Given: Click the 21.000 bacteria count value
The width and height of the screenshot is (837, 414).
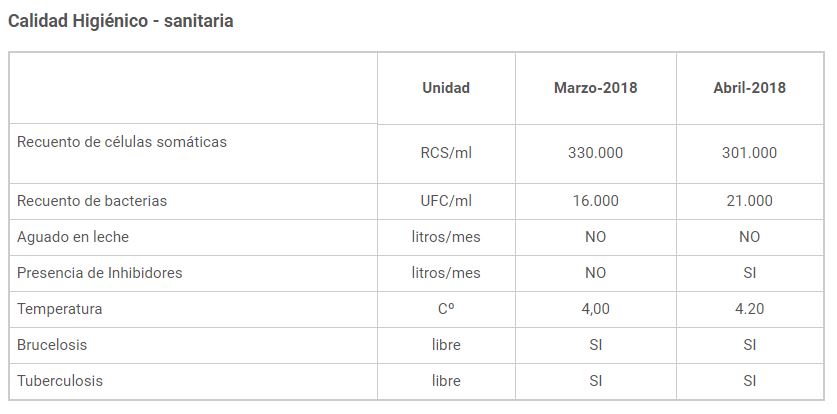Looking at the screenshot, I should (749, 201).
